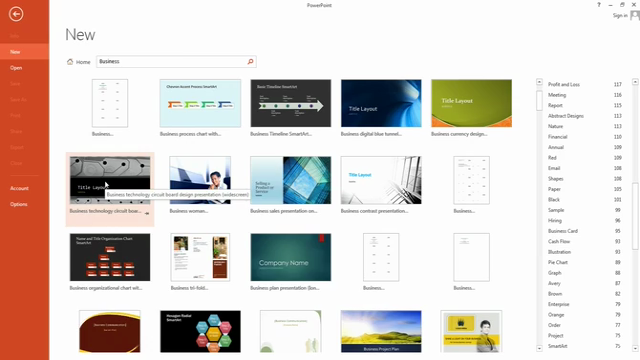The image size is (640, 360).
Task: Open the Business woman template
Action: pyautogui.click(x=200, y=180)
